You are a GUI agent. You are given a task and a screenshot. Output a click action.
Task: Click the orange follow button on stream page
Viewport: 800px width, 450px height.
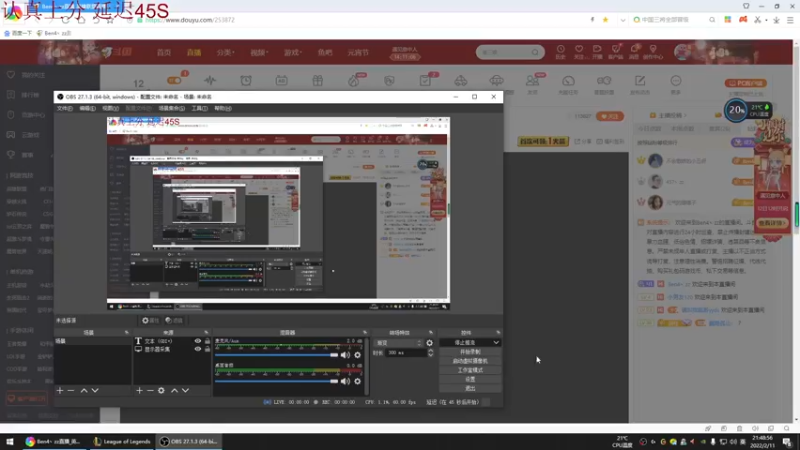[x=610, y=116]
